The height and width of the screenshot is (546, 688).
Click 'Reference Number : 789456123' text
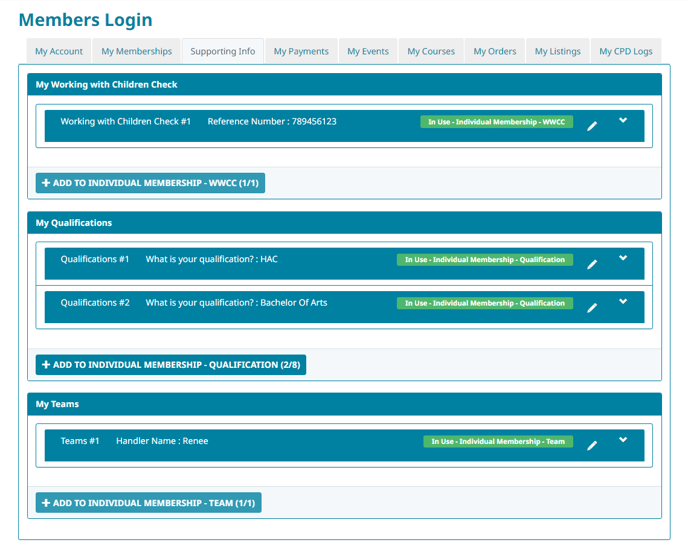click(x=272, y=122)
